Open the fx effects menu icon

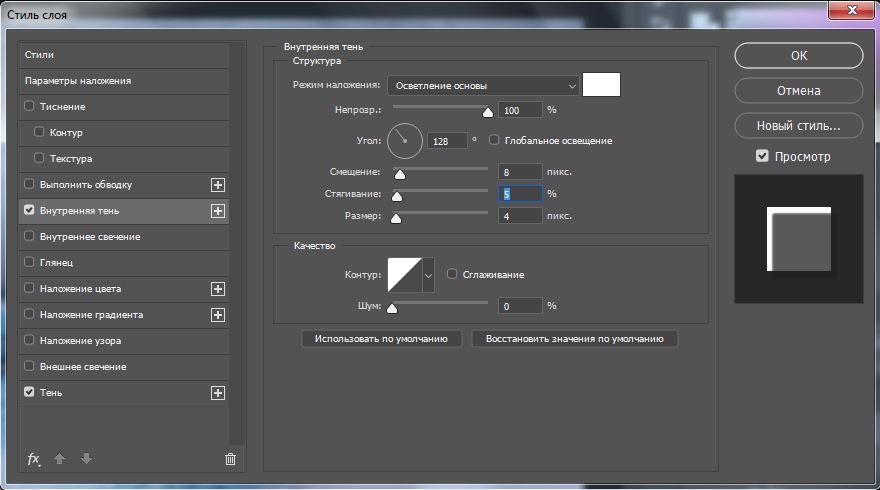click(x=34, y=459)
